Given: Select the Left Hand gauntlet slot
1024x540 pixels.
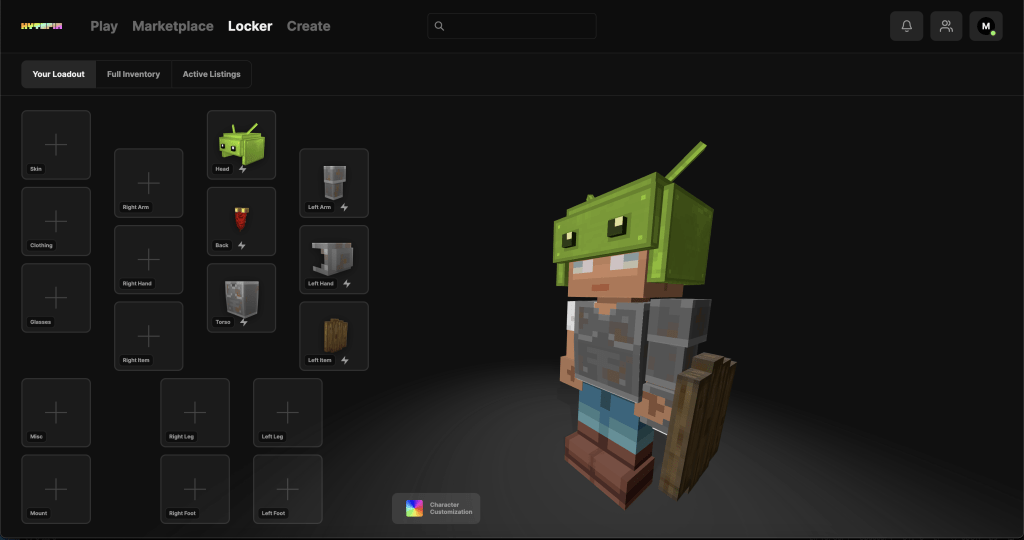Looking at the screenshot, I should (x=334, y=259).
